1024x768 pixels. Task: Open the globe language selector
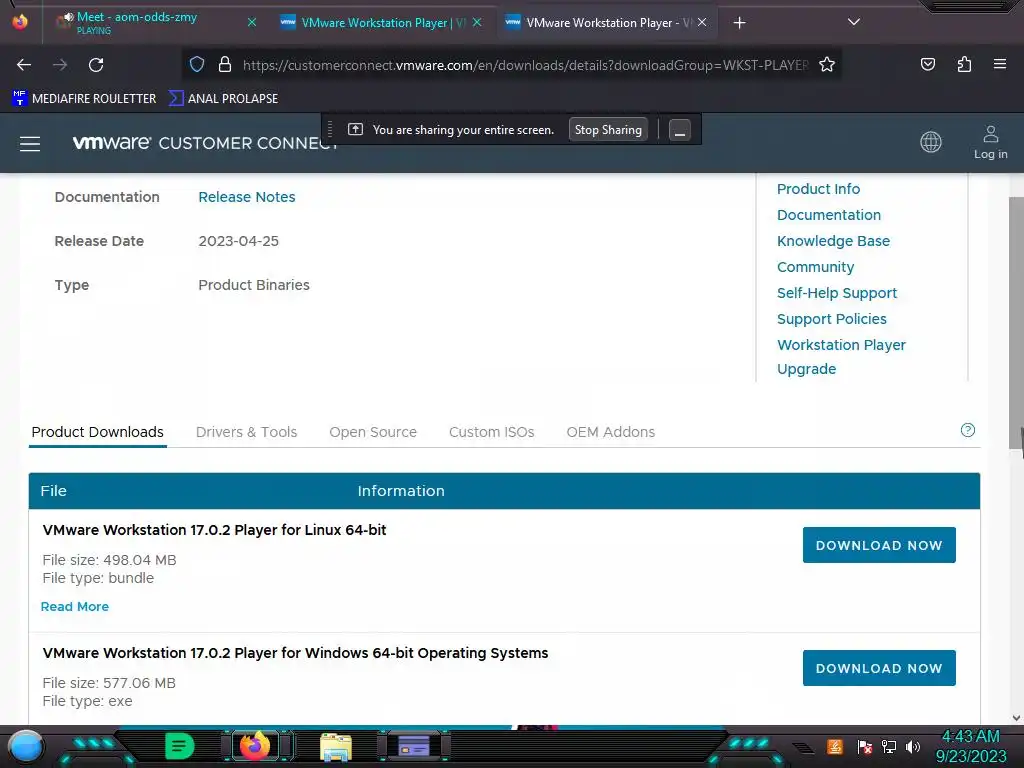(x=931, y=142)
